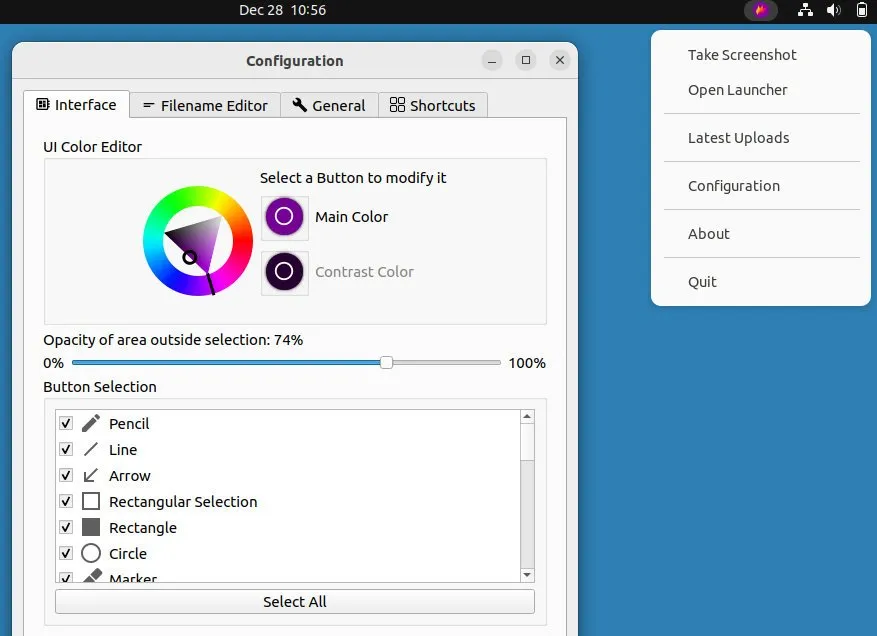Click the Line tool icon in button list
Image resolution: width=877 pixels, height=636 pixels.
click(91, 449)
